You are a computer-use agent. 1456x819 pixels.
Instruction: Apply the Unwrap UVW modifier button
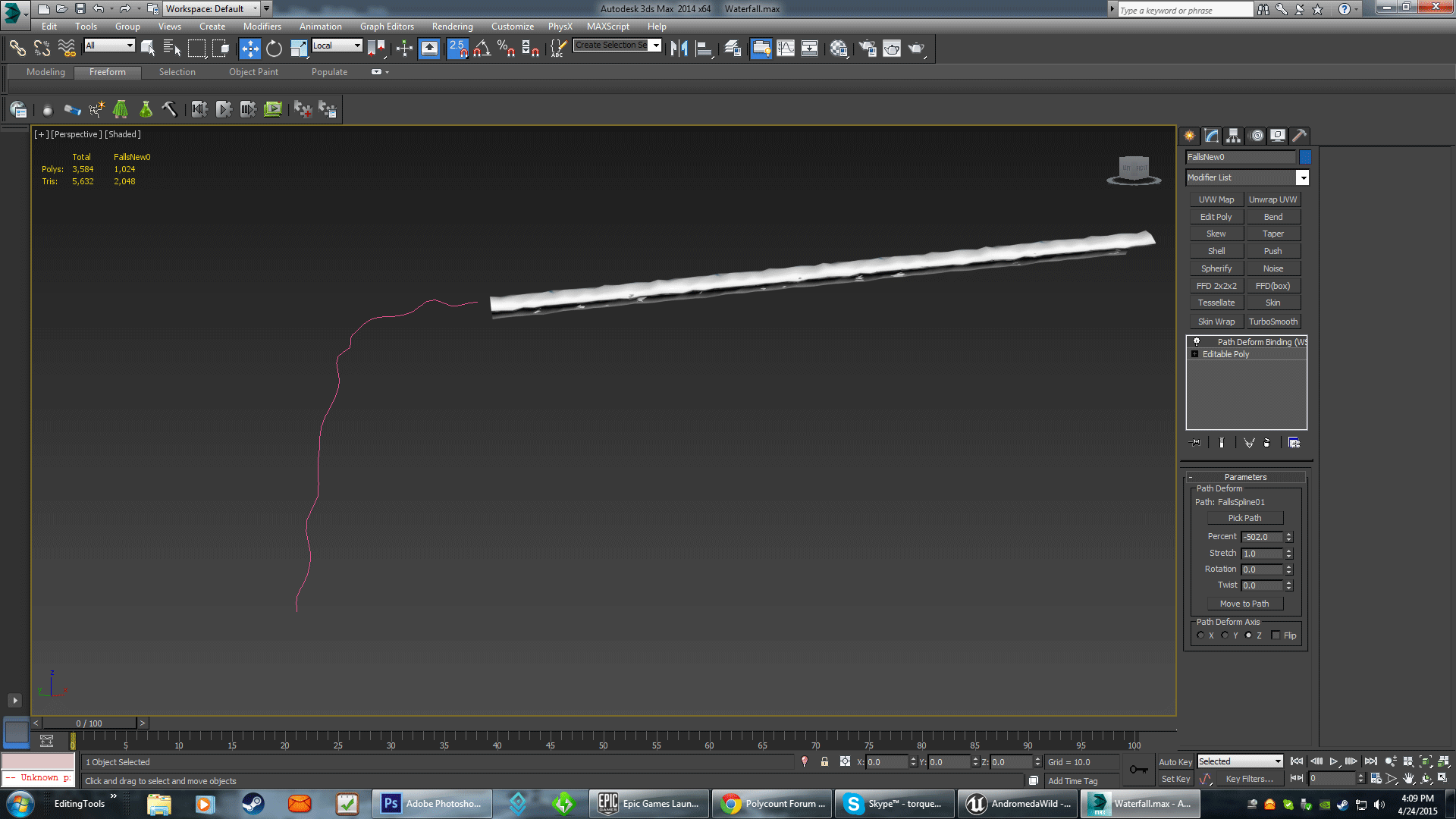click(1273, 199)
